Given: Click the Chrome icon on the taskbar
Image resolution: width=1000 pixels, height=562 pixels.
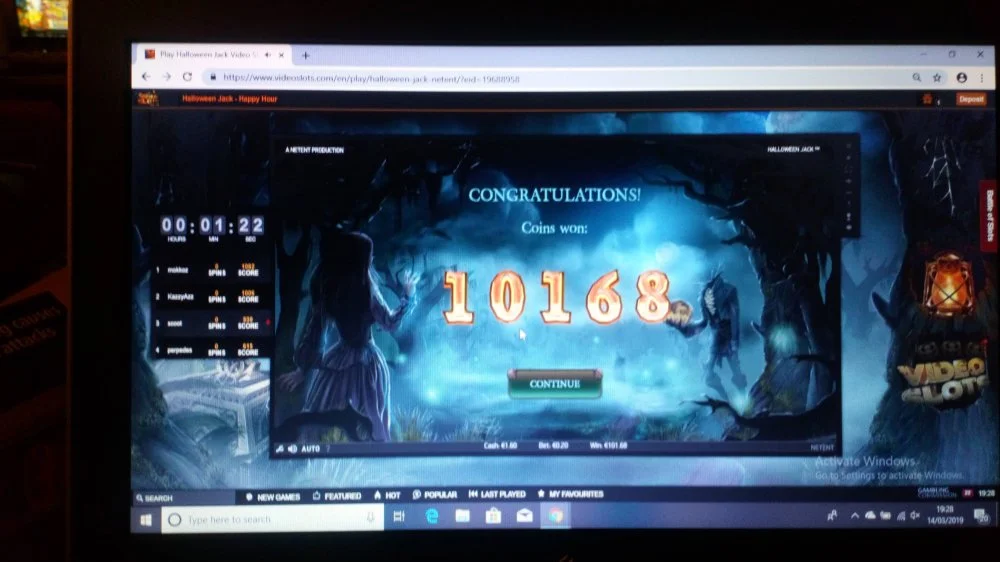Looking at the screenshot, I should [x=555, y=515].
